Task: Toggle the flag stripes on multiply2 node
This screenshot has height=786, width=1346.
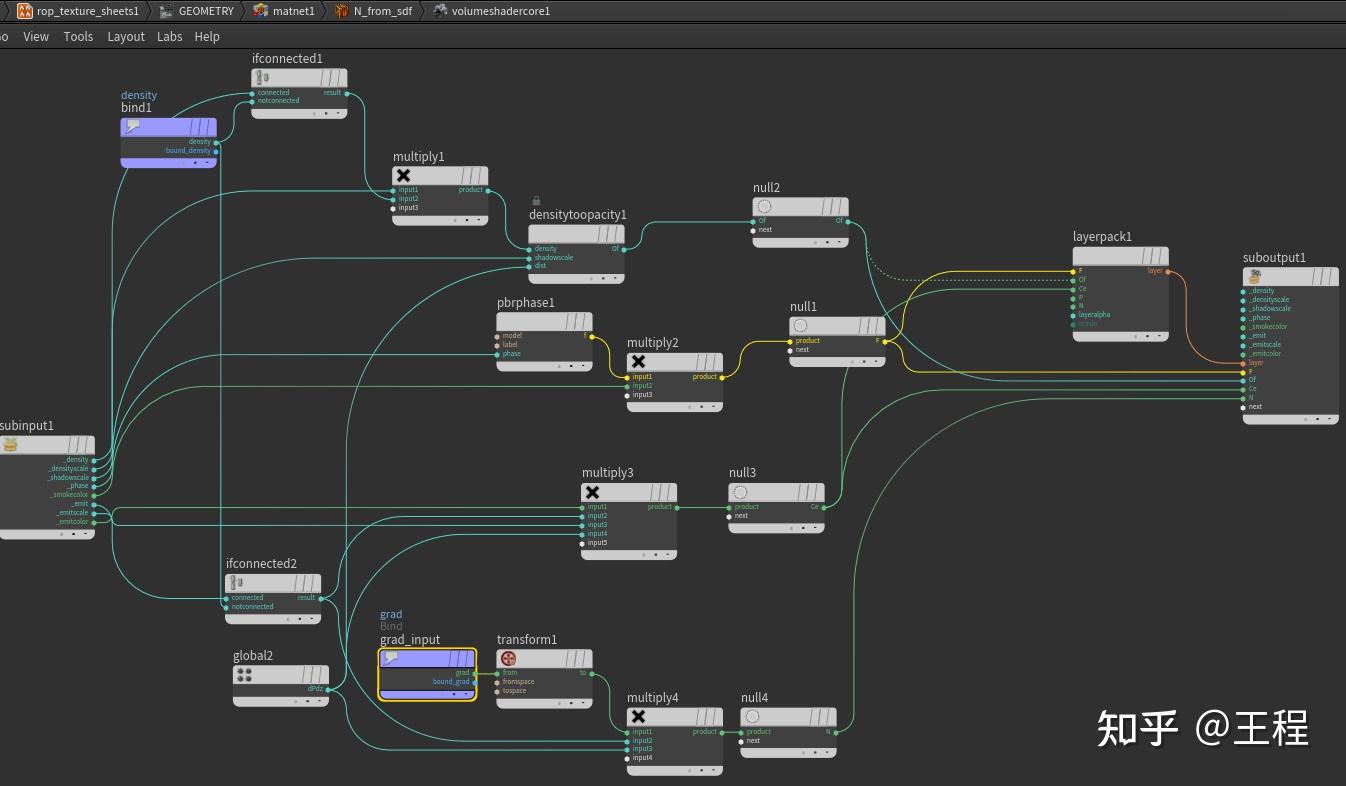Action: [x=705, y=362]
